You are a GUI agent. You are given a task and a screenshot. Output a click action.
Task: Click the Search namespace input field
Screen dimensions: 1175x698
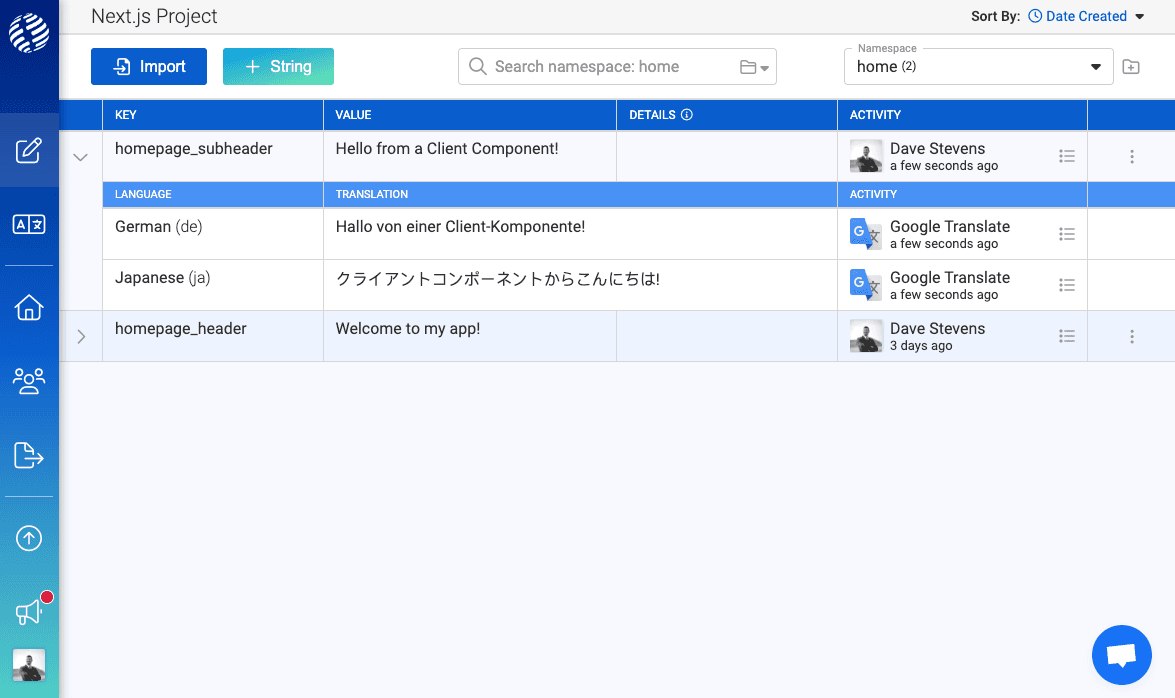coord(610,67)
